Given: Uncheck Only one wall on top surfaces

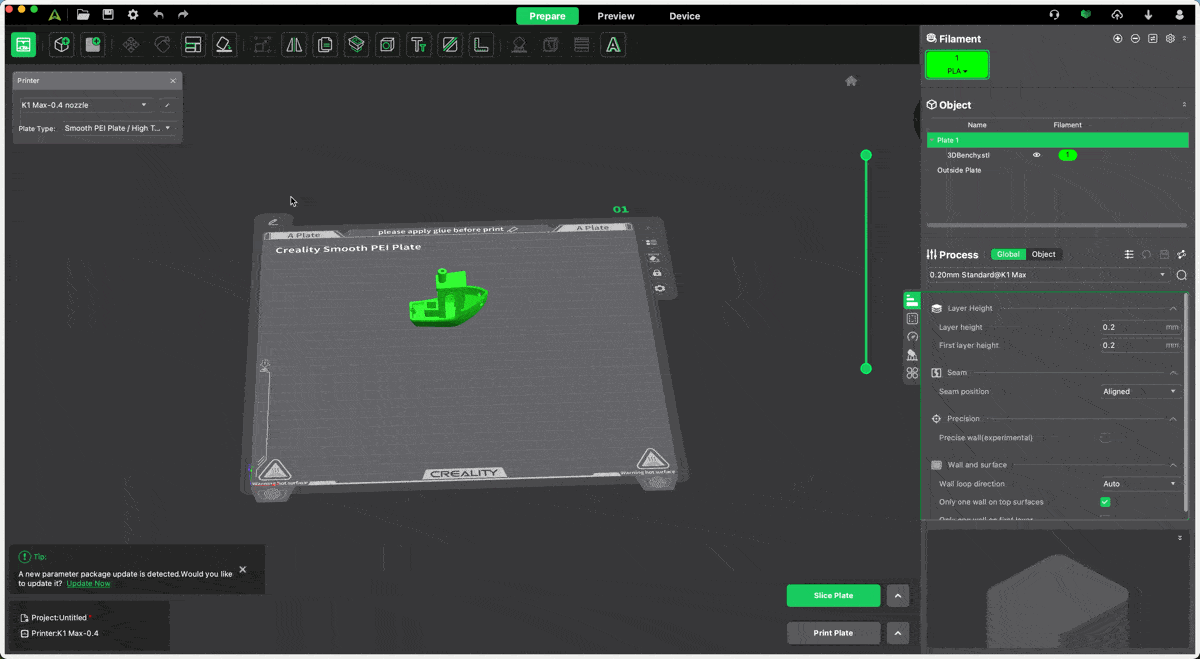Looking at the screenshot, I should 1105,502.
